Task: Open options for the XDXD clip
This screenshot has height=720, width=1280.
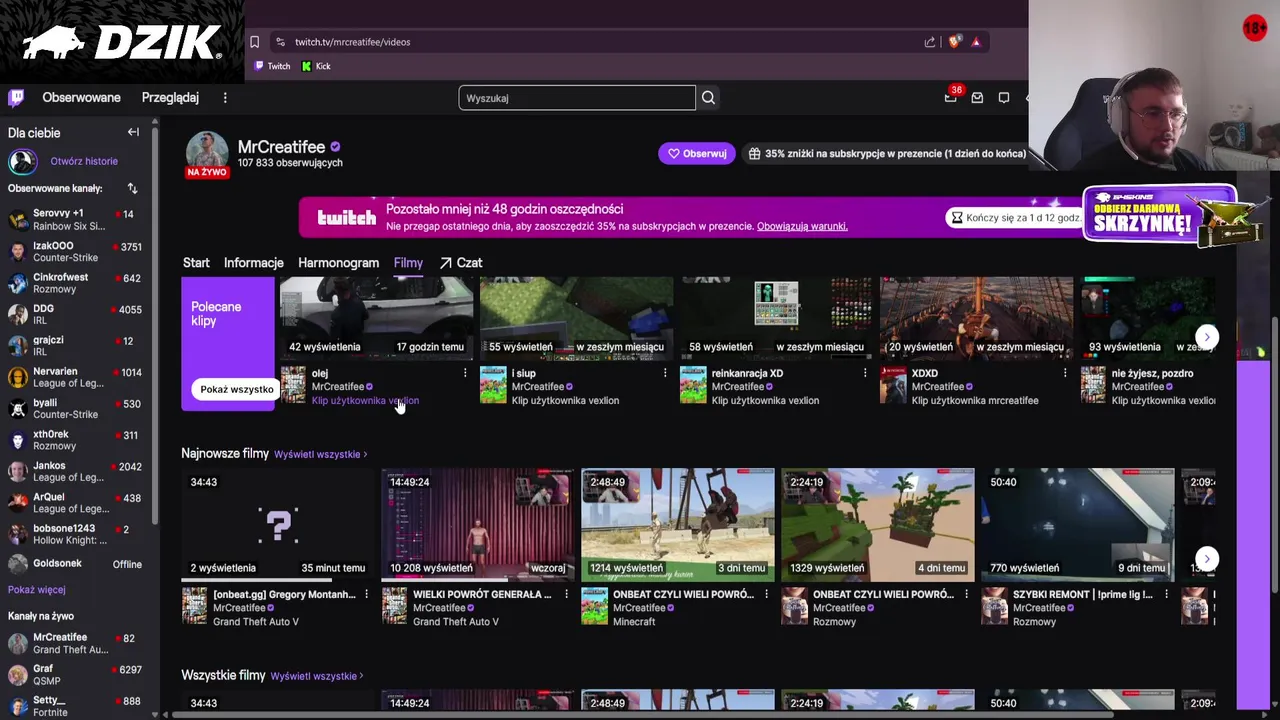Action: coord(1065,373)
